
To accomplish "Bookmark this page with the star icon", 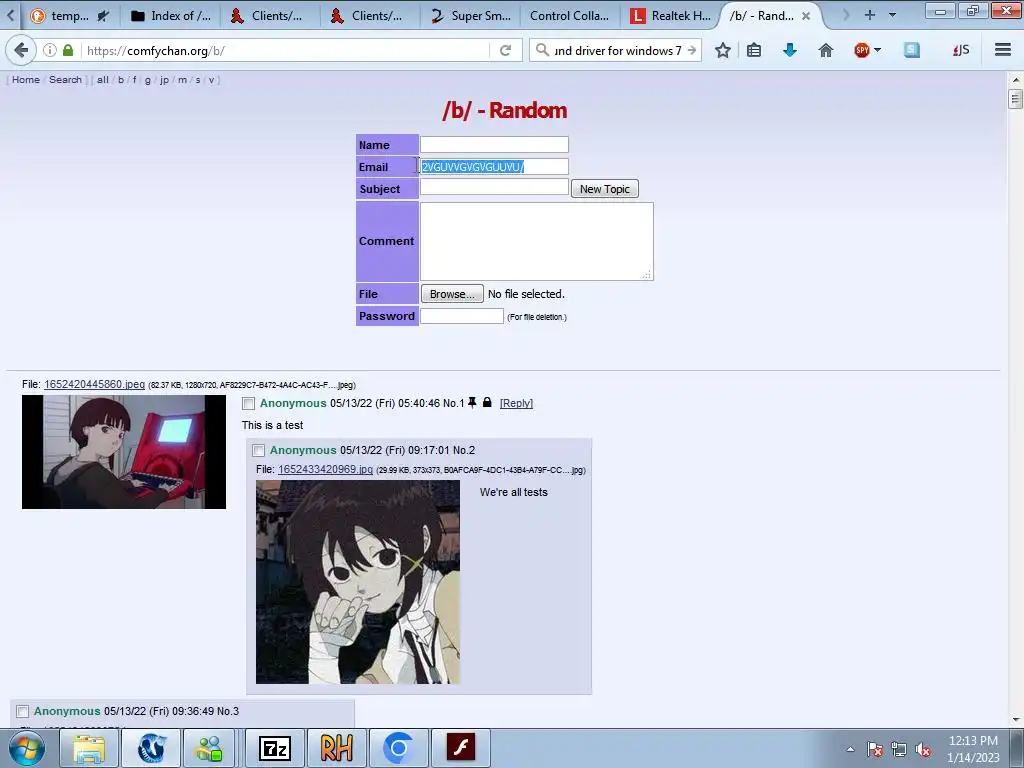I will click(722, 50).
